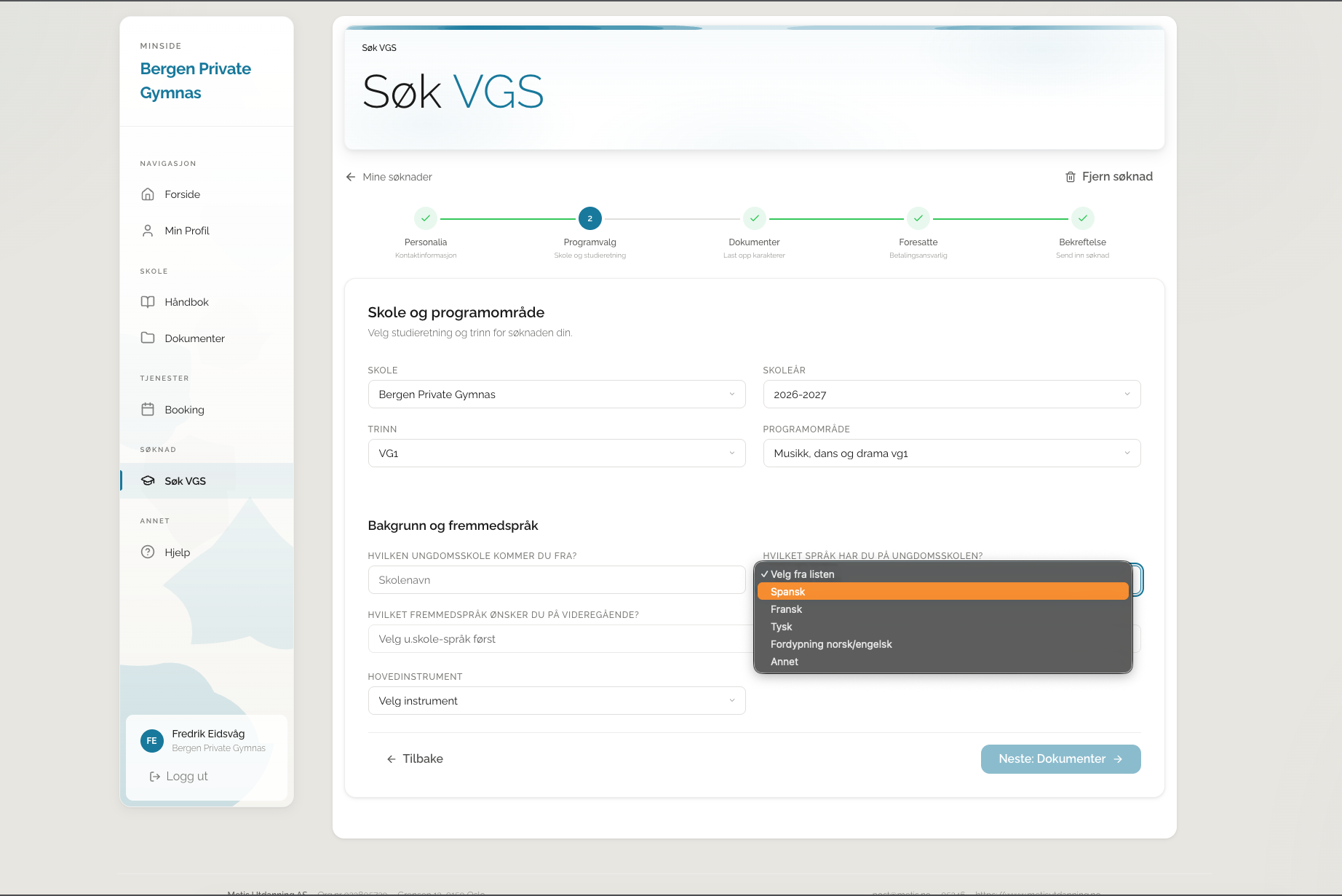Click back arrow beside Mine søknader
Image resolution: width=1342 pixels, height=896 pixels.
click(x=351, y=177)
